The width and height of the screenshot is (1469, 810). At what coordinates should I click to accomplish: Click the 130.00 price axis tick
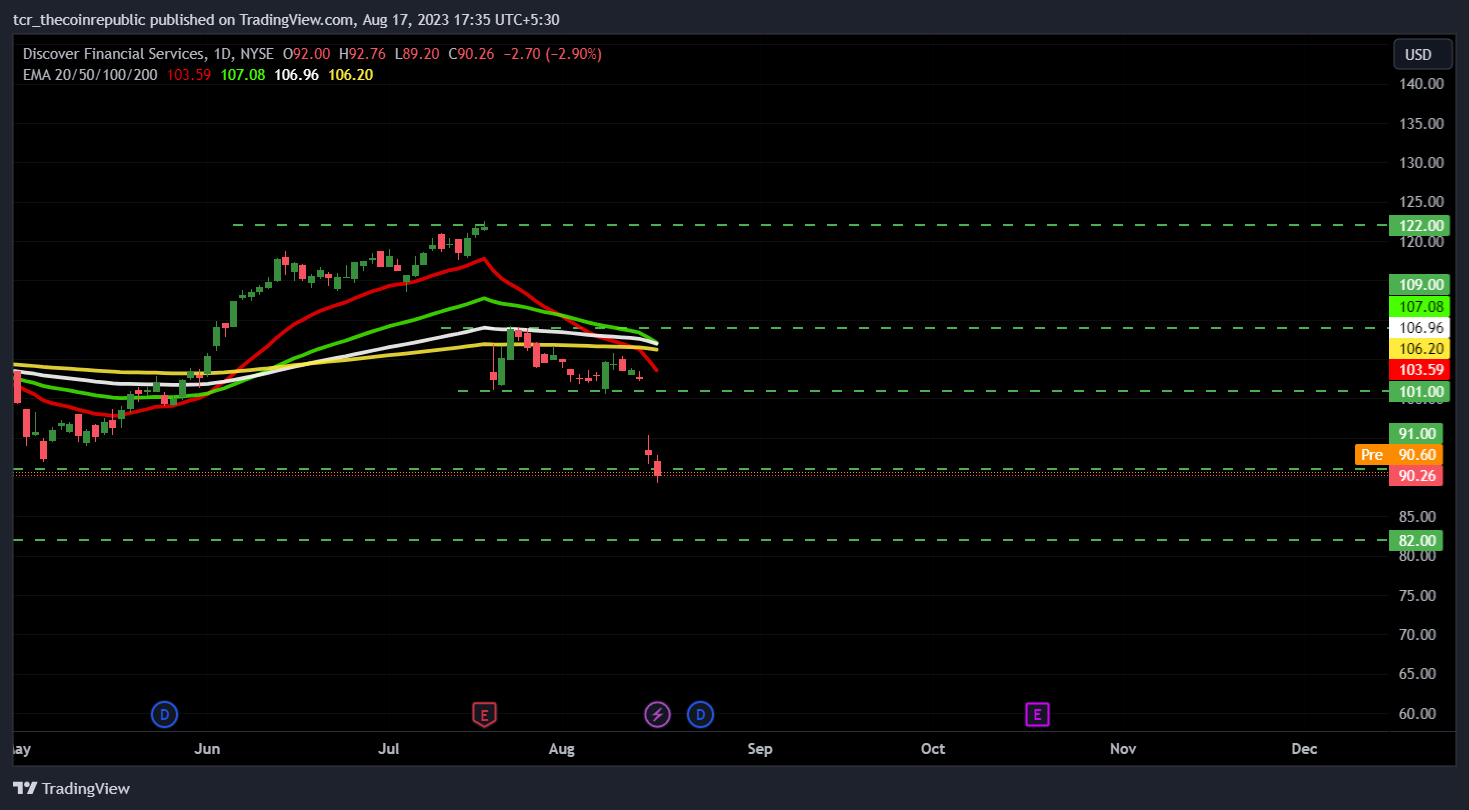pos(1421,163)
